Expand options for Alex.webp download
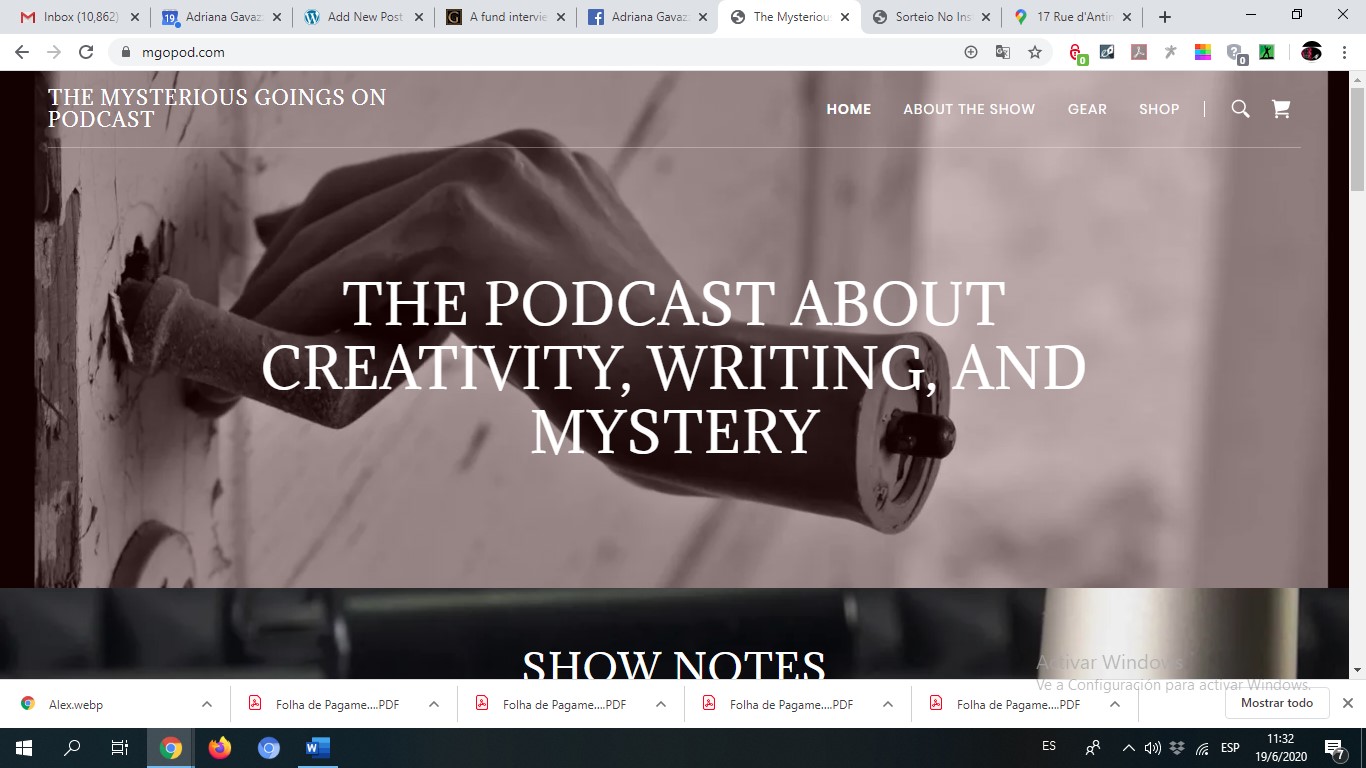This screenshot has height=768, width=1366. [207, 704]
